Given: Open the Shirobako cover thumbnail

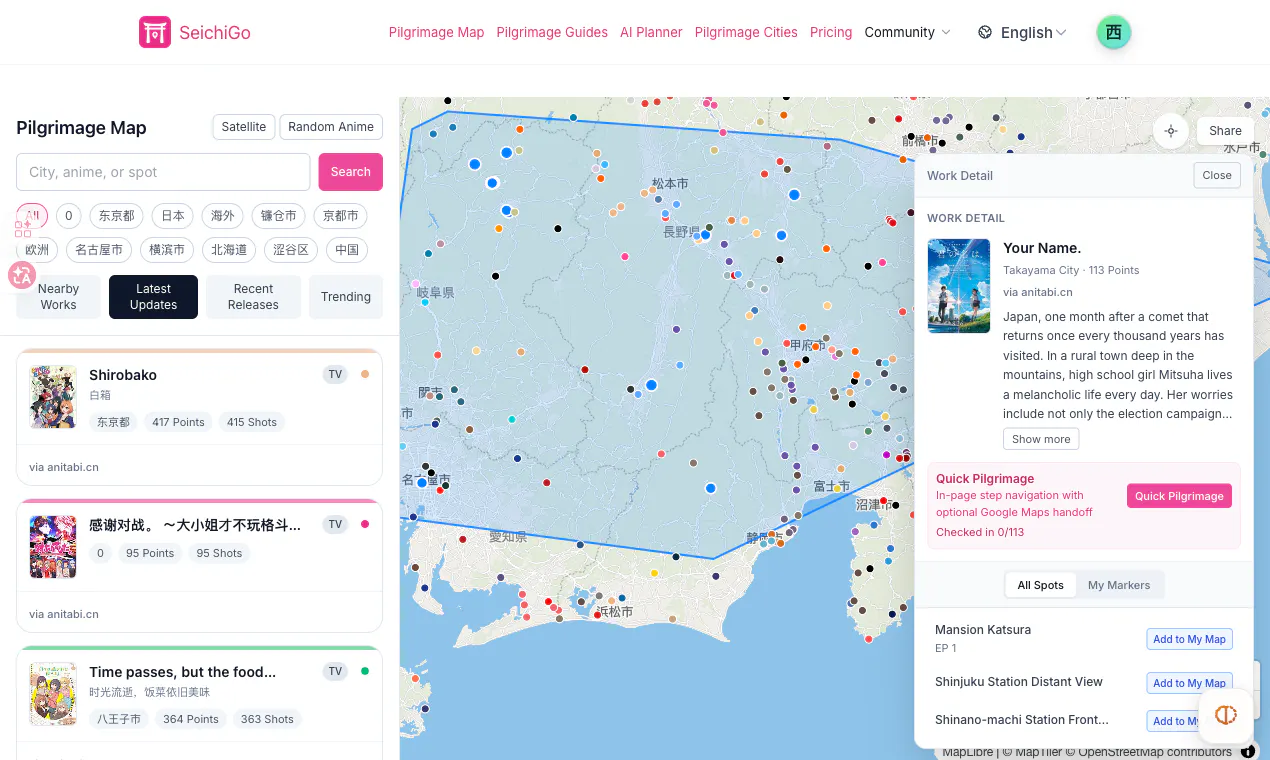Looking at the screenshot, I should pyautogui.click(x=53, y=397).
